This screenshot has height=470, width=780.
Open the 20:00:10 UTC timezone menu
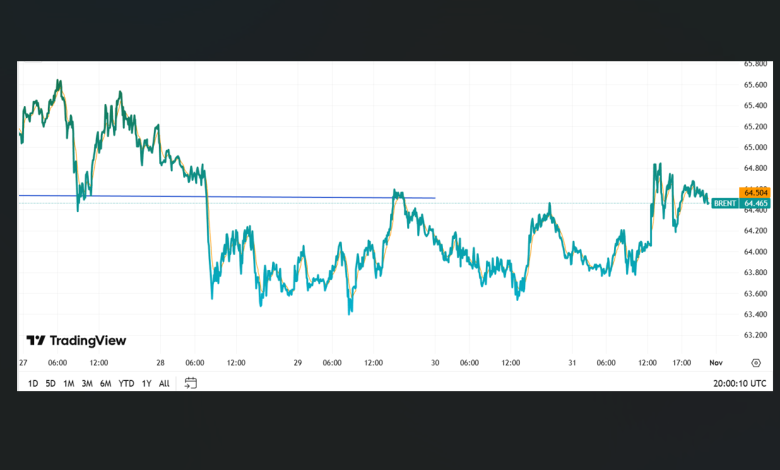(741, 383)
